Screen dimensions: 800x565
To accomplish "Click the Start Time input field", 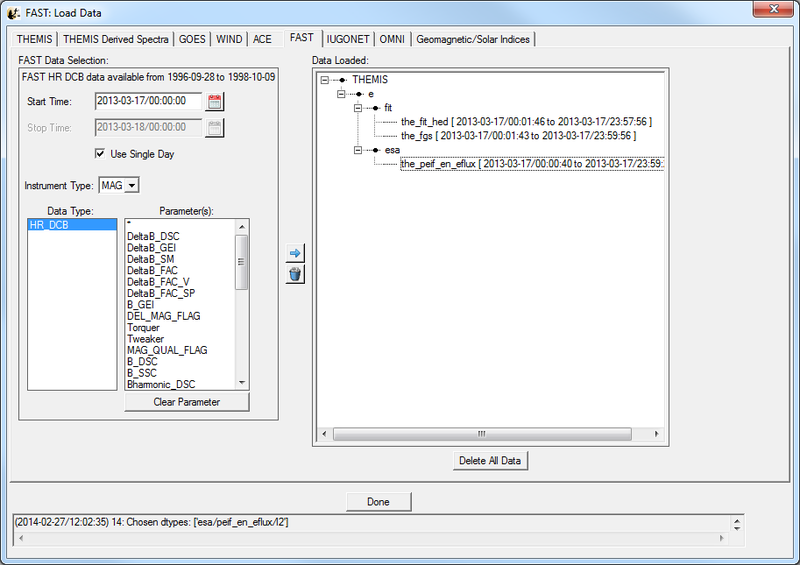I will [x=148, y=101].
